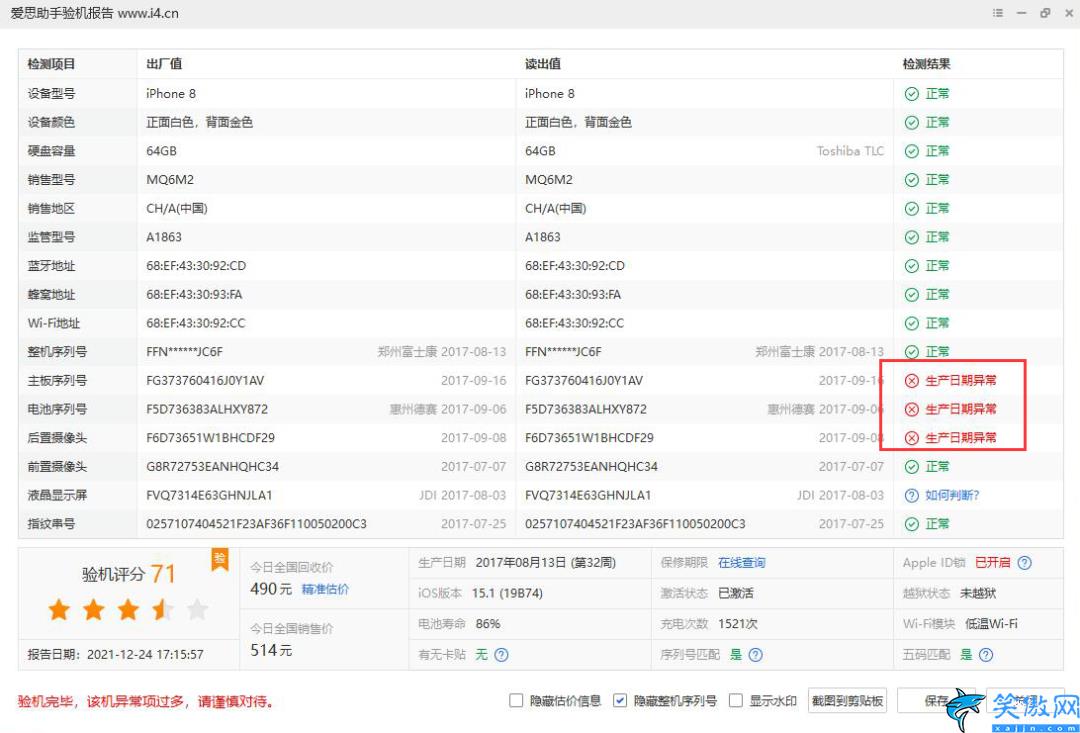Image resolution: width=1080 pixels, height=733 pixels.
Task: Enable the 显示水印 checkbox
Action: [736, 701]
